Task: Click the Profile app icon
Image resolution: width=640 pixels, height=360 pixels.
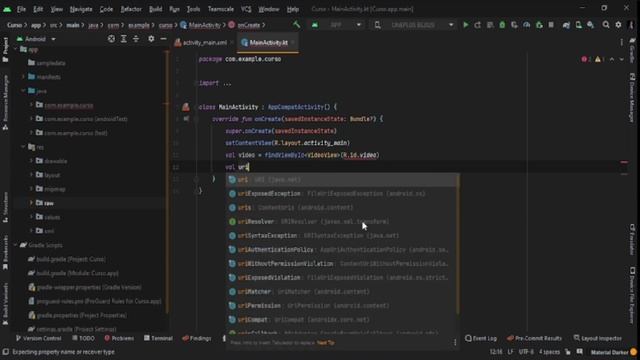Action: point(527,25)
